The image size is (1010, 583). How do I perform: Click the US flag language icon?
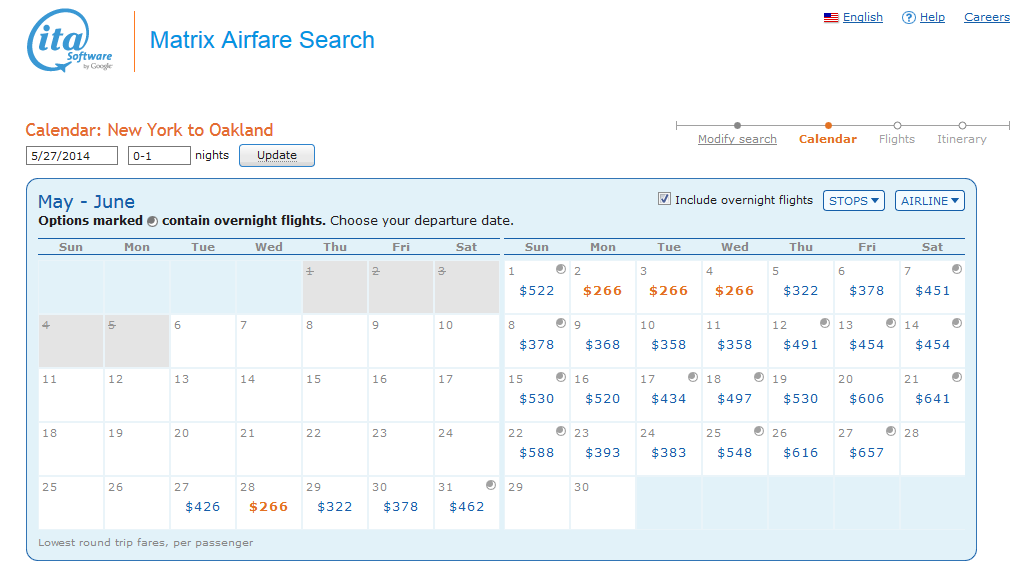(x=830, y=17)
